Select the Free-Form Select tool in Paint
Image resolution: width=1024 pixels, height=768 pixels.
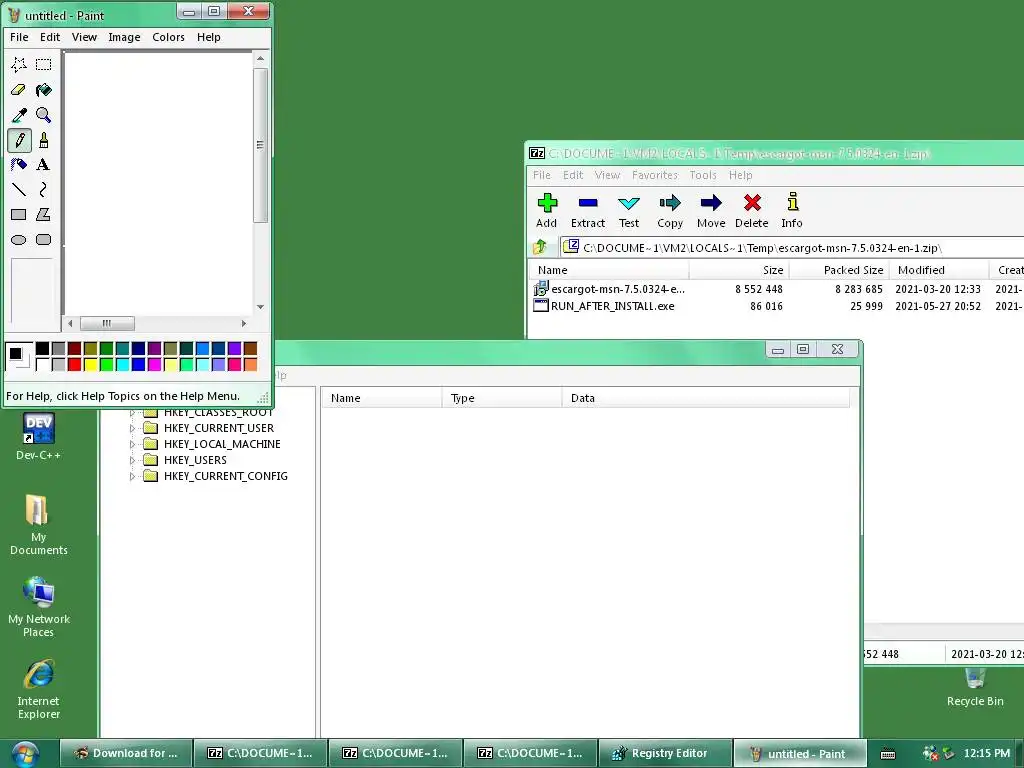19,64
